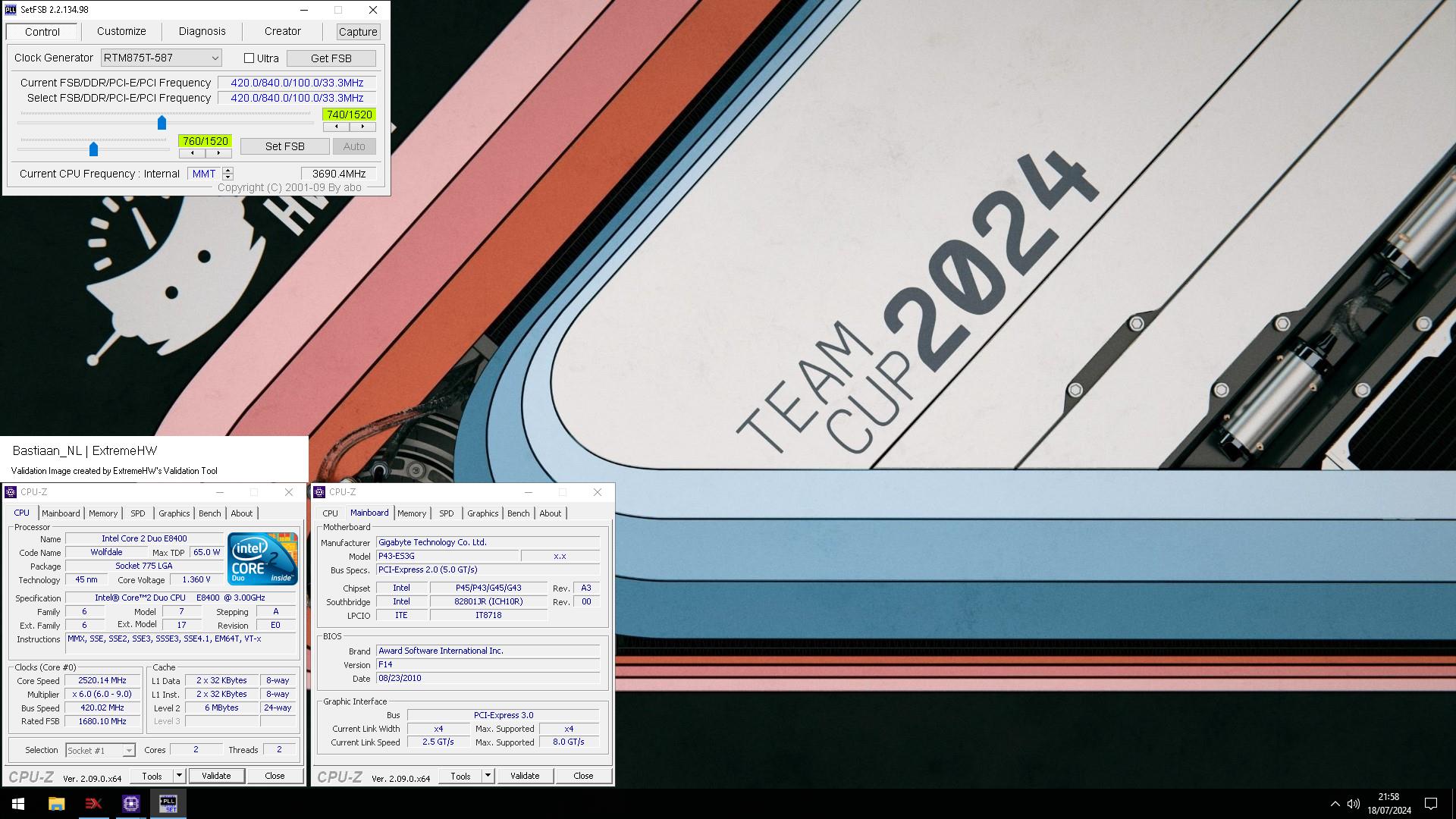
Task: Click the P43-ES3G model value
Action: (x=447, y=557)
